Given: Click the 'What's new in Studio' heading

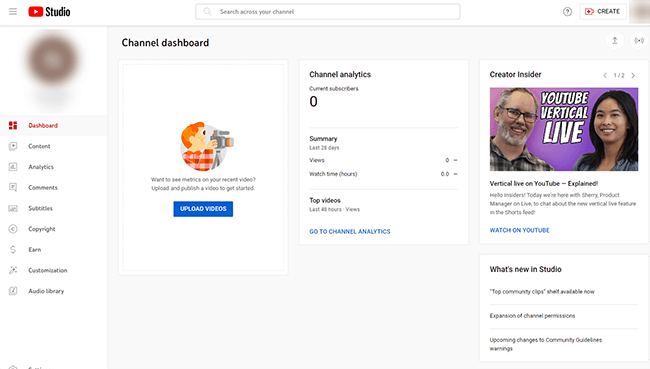Looking at the screenshot, I should (x=525, y=269).
